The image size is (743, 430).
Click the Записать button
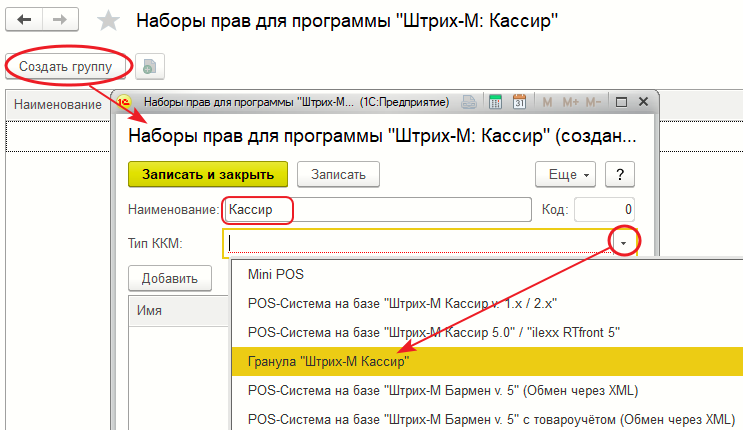[338, 174]
